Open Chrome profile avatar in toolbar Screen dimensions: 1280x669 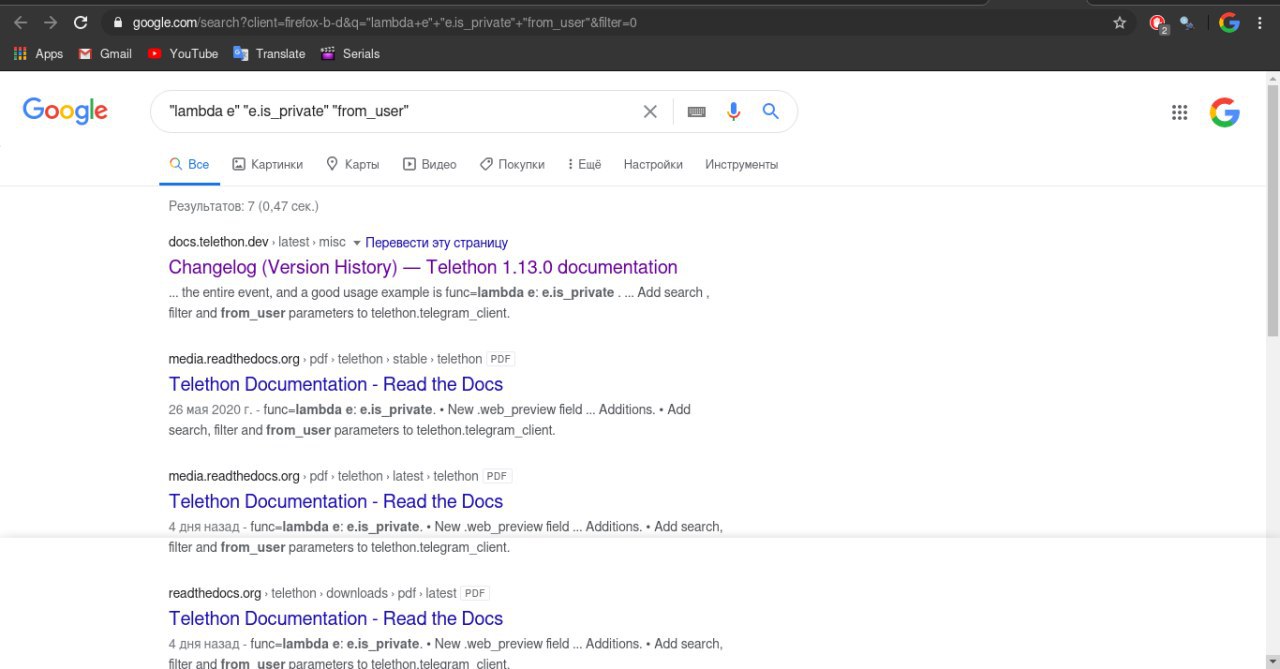[1229, 22]
